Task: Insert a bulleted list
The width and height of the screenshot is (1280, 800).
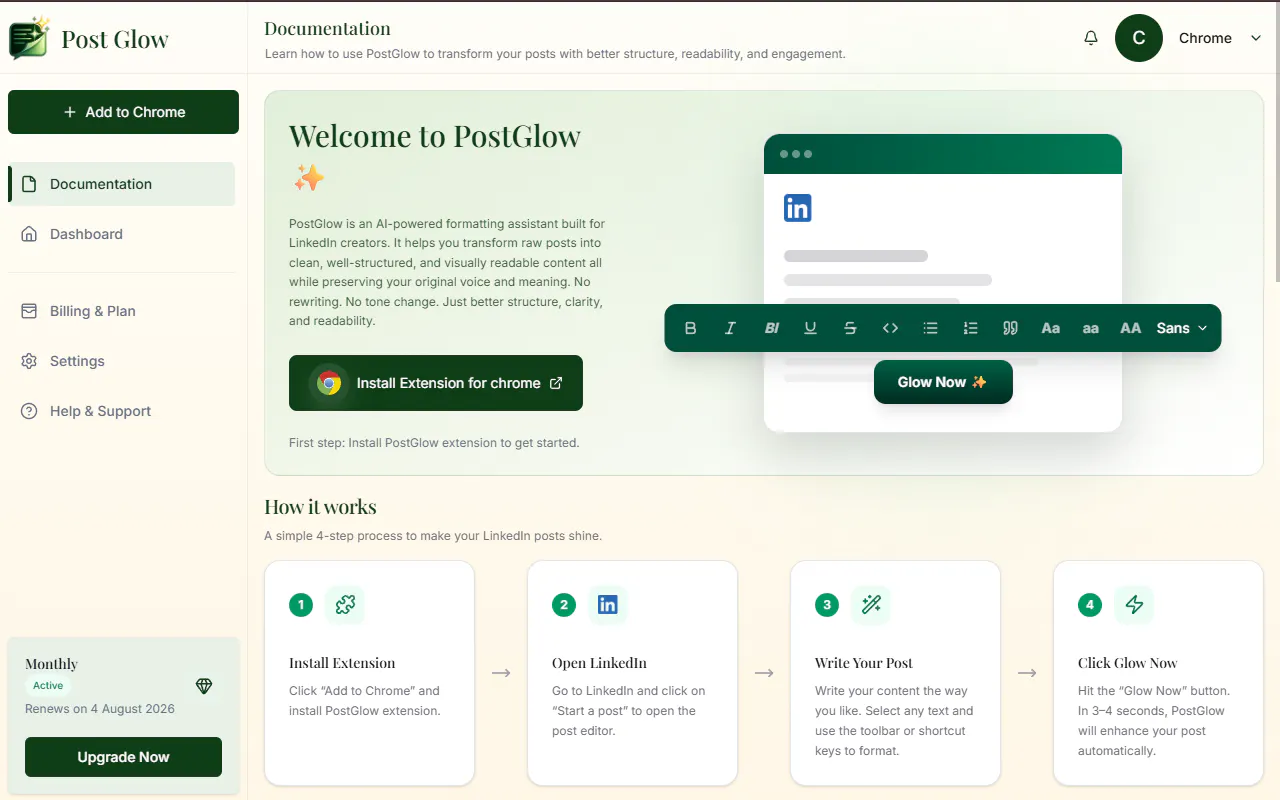Action: tap(930, 328)
